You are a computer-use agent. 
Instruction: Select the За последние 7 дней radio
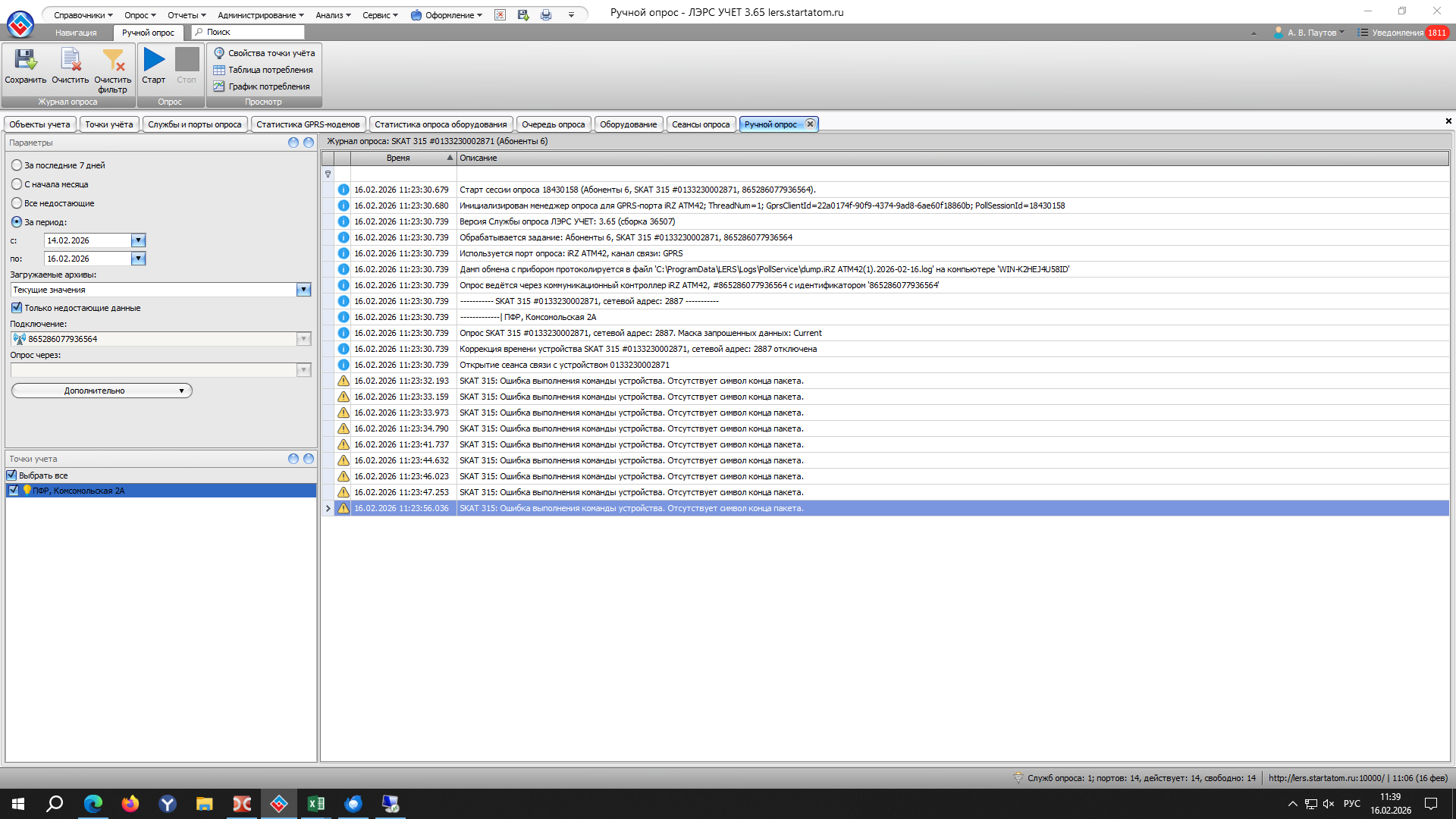(x=17, y=165)
